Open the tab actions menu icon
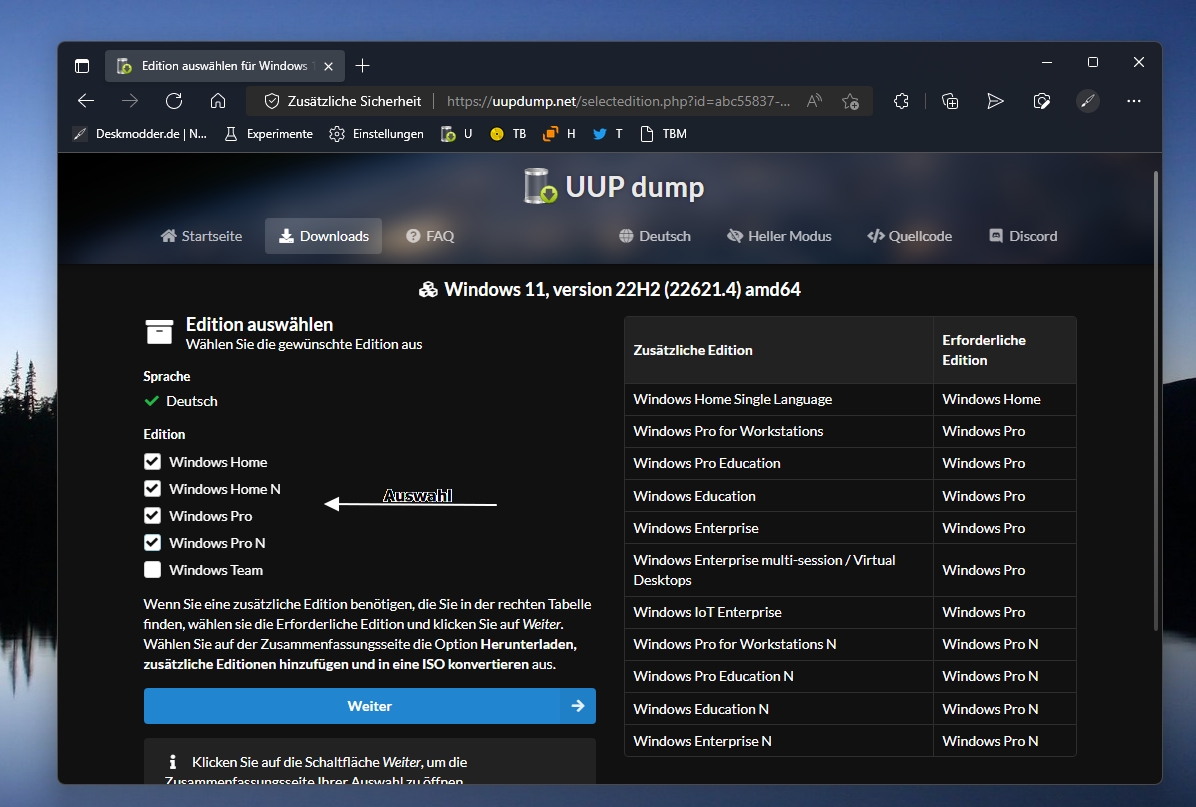The image size is (1196, 807). point(82,66)
